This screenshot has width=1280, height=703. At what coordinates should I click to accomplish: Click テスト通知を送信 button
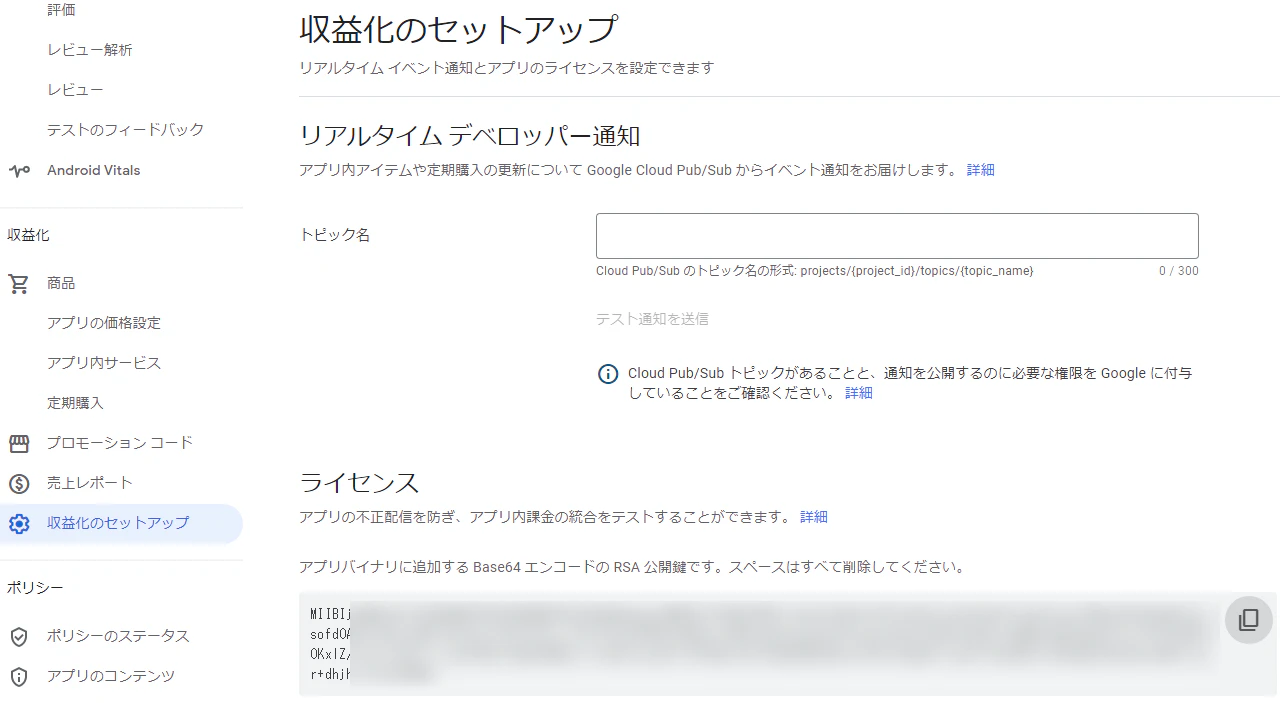[x=652, y=319]
